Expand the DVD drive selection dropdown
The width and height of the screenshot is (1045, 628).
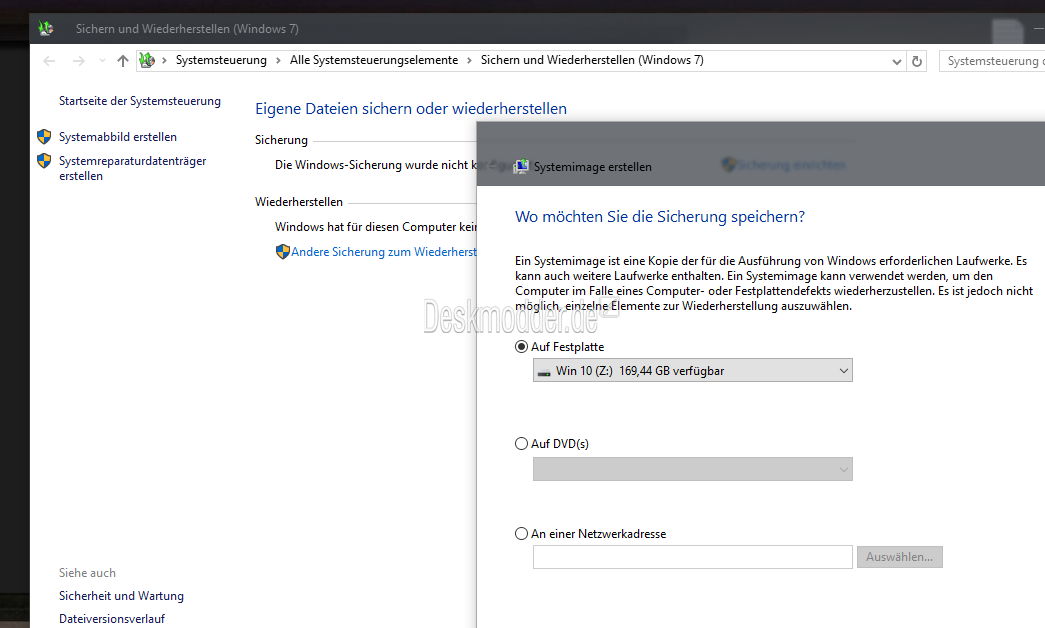click(692, 469)
